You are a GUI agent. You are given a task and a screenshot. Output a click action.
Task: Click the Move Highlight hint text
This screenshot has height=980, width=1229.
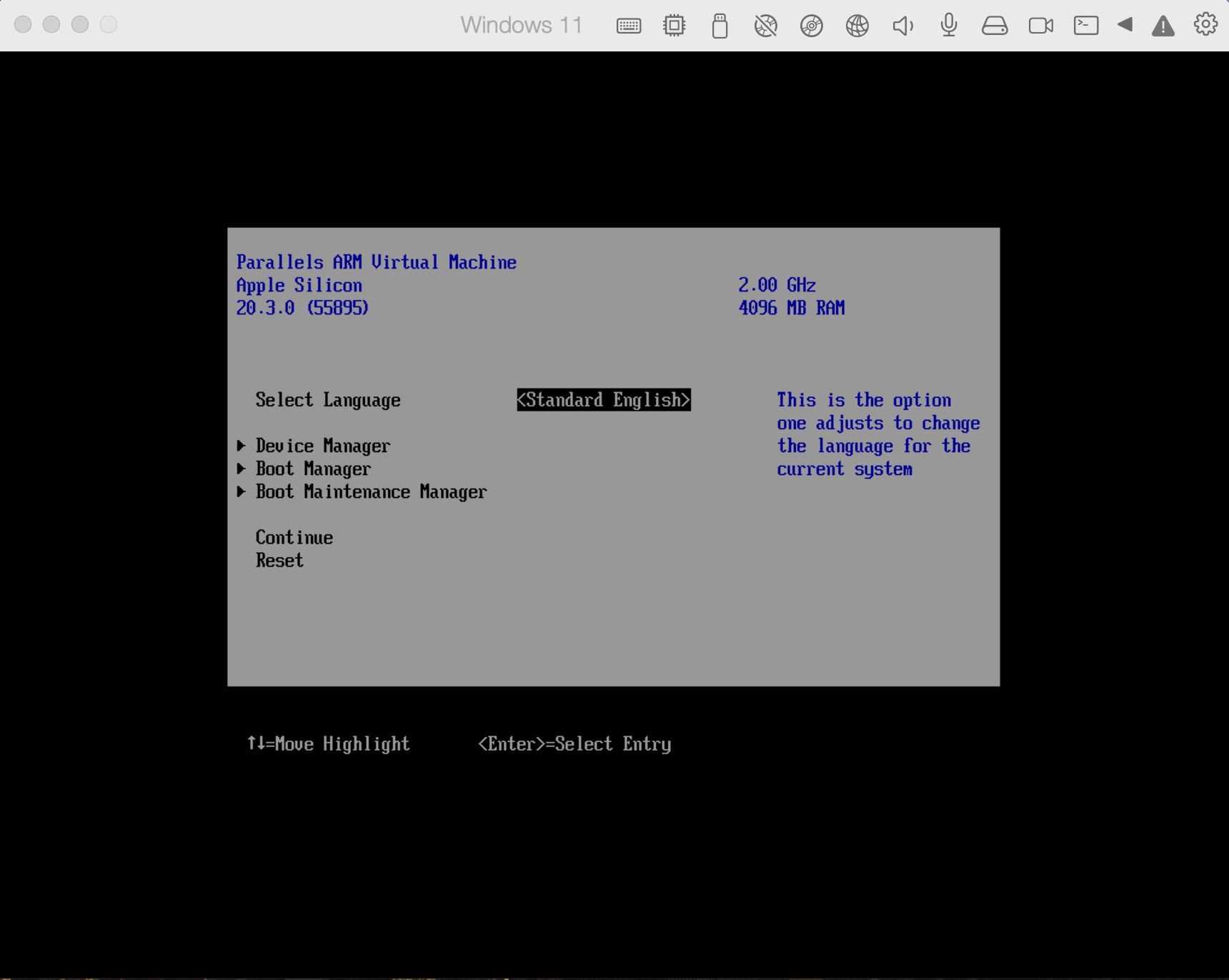pyautogui.click(x=329, y=744)
